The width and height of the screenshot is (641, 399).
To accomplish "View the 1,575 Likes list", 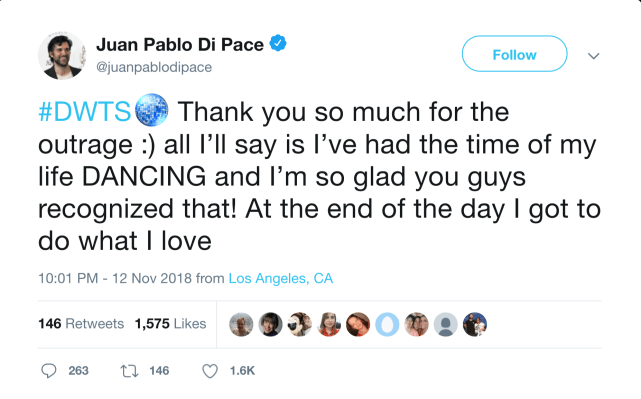I will pyautogui.click(x=170, y=324).
